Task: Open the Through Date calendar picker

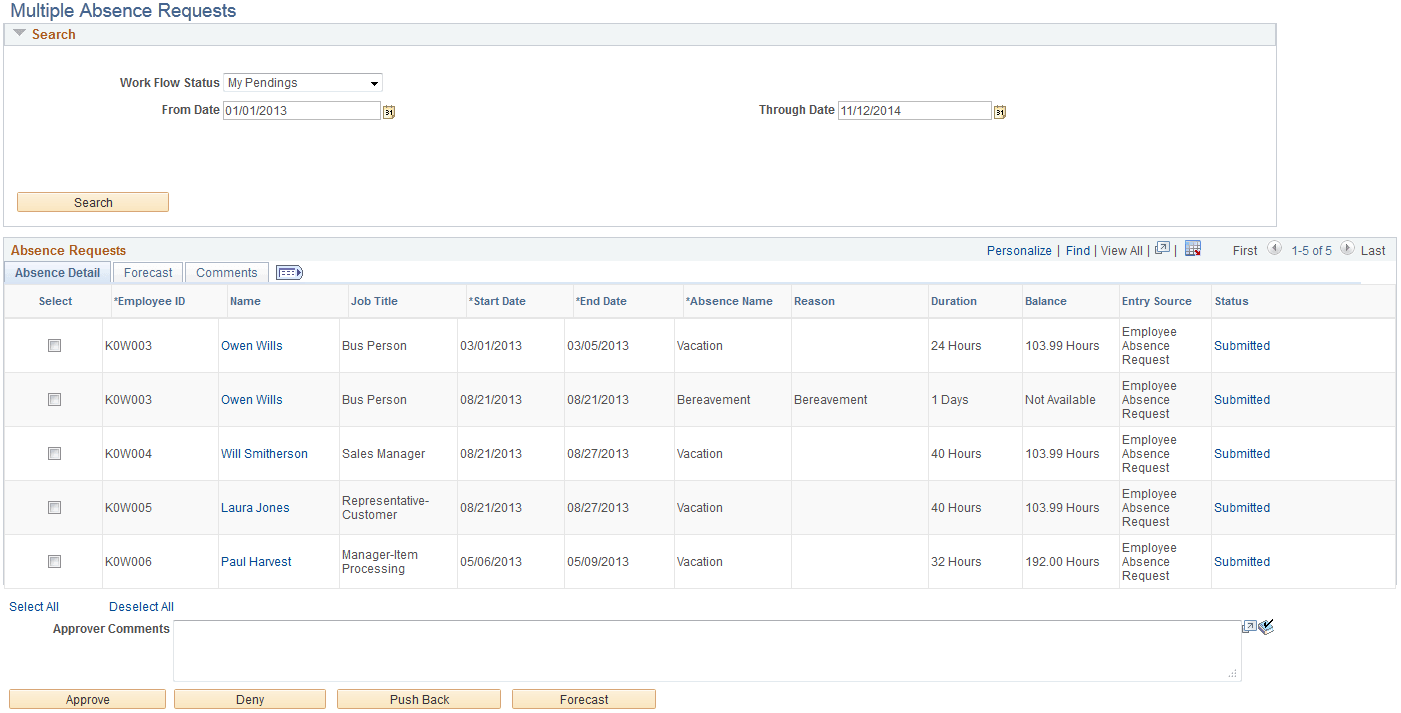Action: click(x=999, y=111)
